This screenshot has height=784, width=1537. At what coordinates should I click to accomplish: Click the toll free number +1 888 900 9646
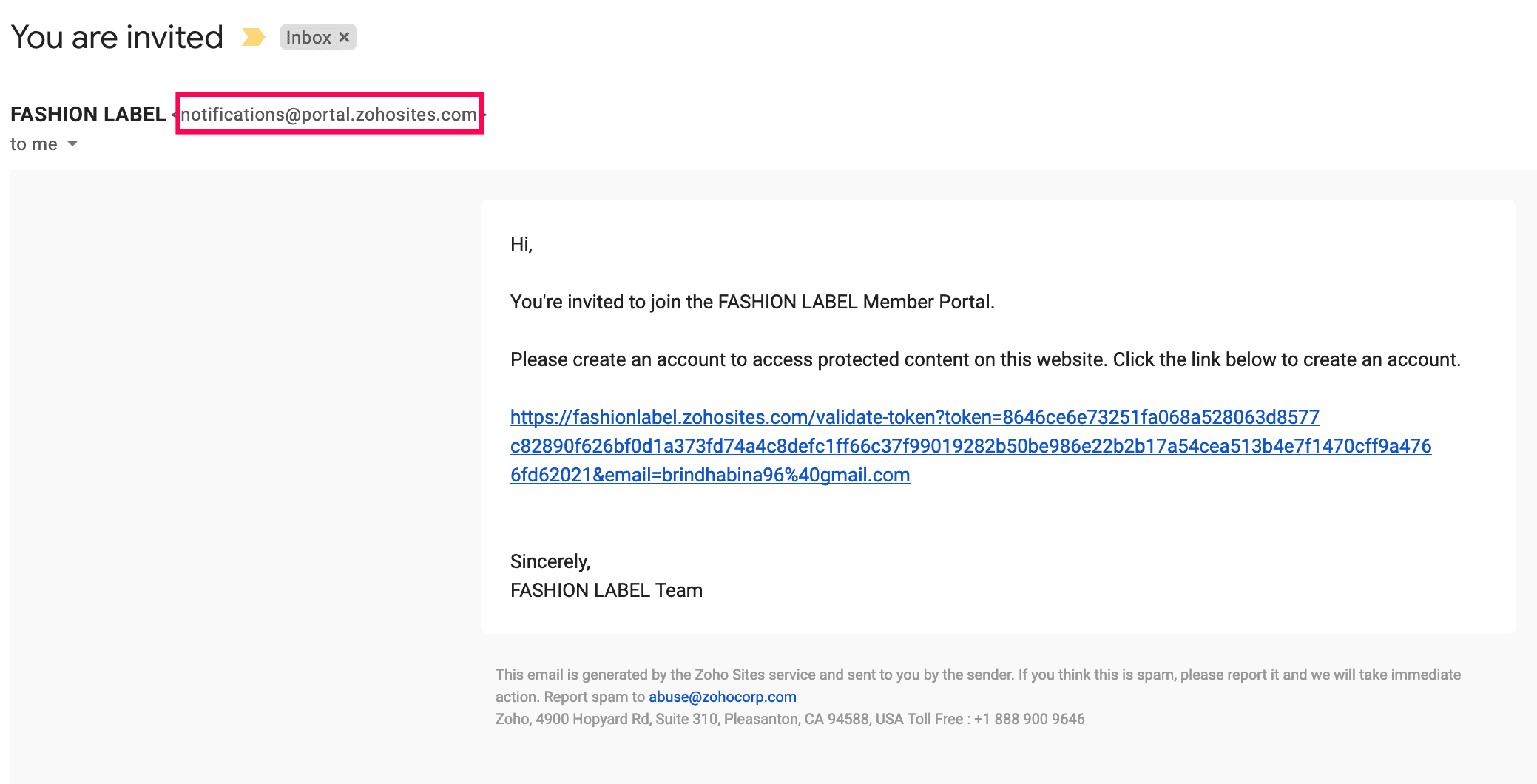(1029, 719)
